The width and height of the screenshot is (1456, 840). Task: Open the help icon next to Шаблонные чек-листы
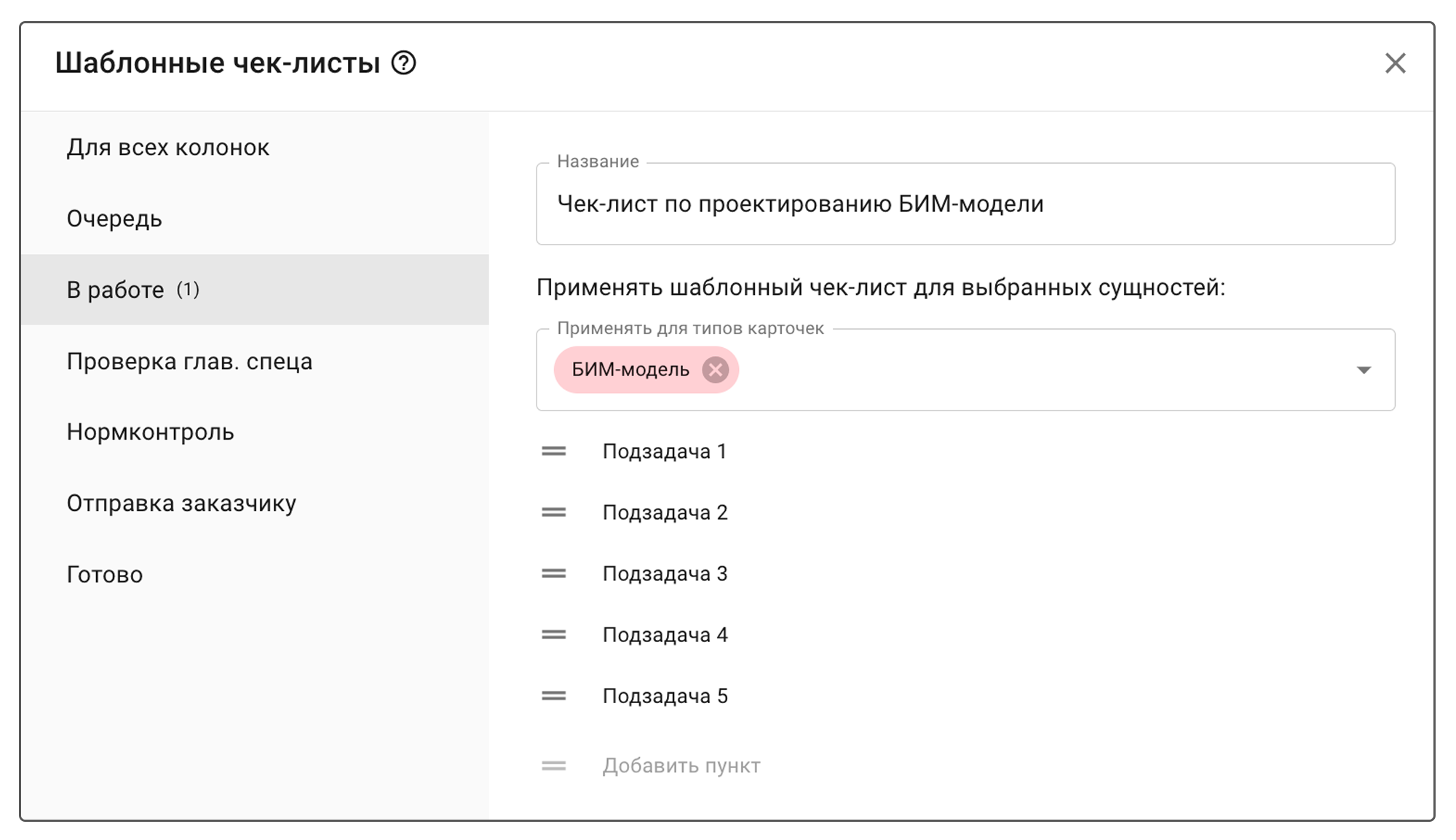(x=404, y=63)
